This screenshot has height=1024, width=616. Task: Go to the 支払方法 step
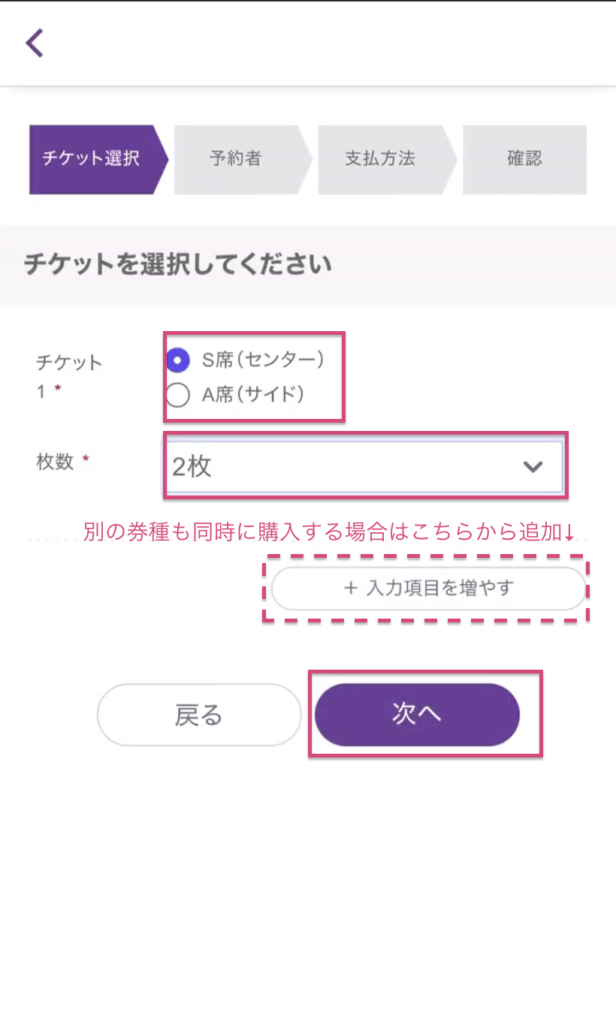pos(380,159)
